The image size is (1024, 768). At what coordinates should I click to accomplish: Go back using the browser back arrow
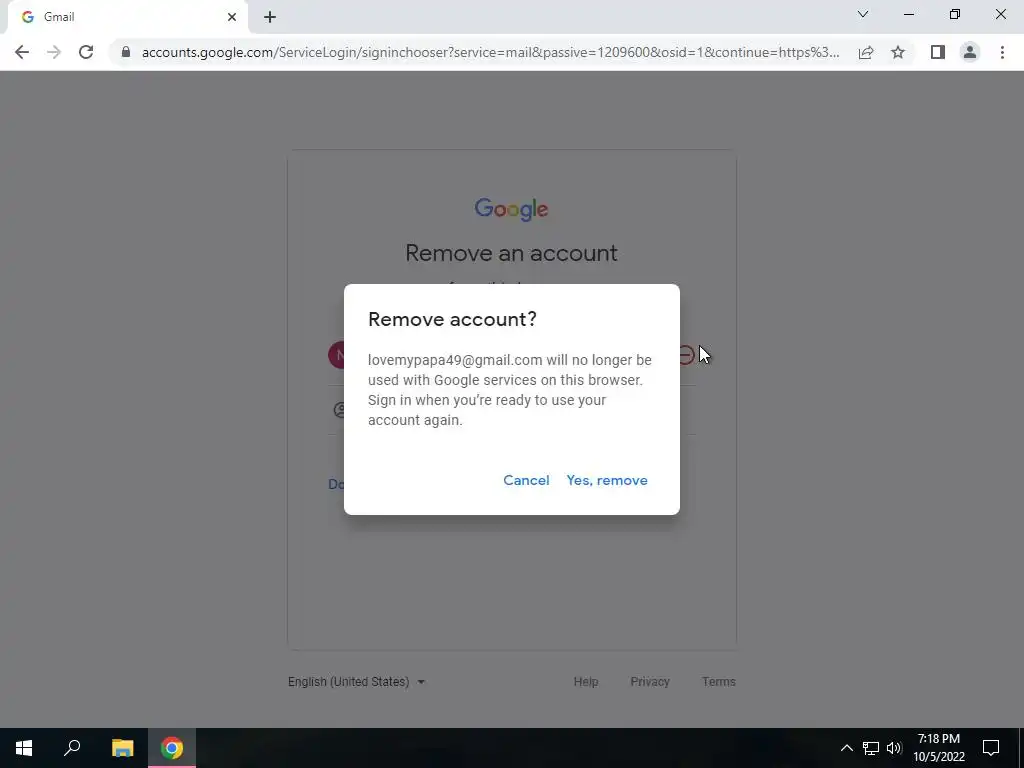22,52
